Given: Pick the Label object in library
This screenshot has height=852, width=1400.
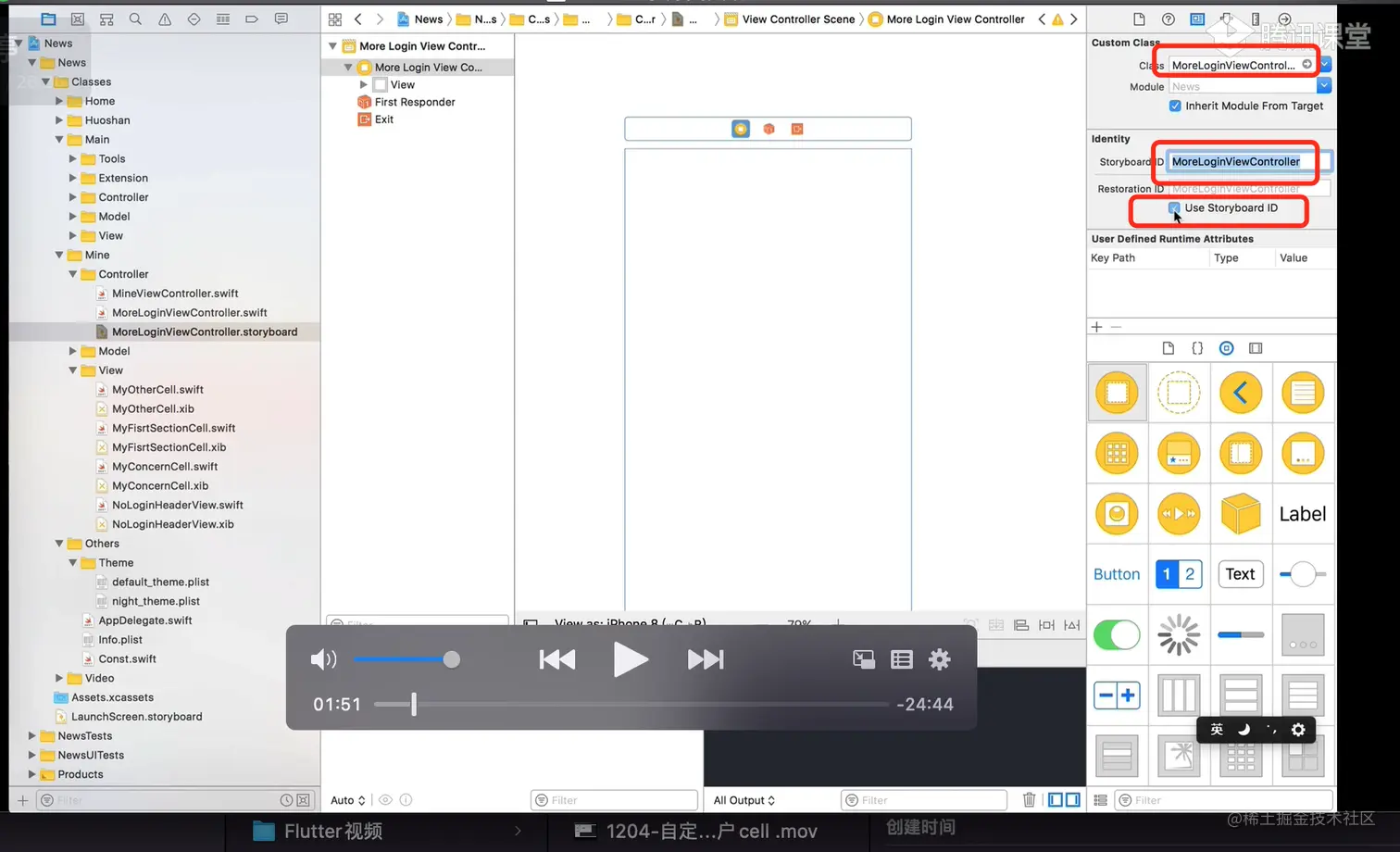Looking at the screenshot, I should click(1303, 514).
